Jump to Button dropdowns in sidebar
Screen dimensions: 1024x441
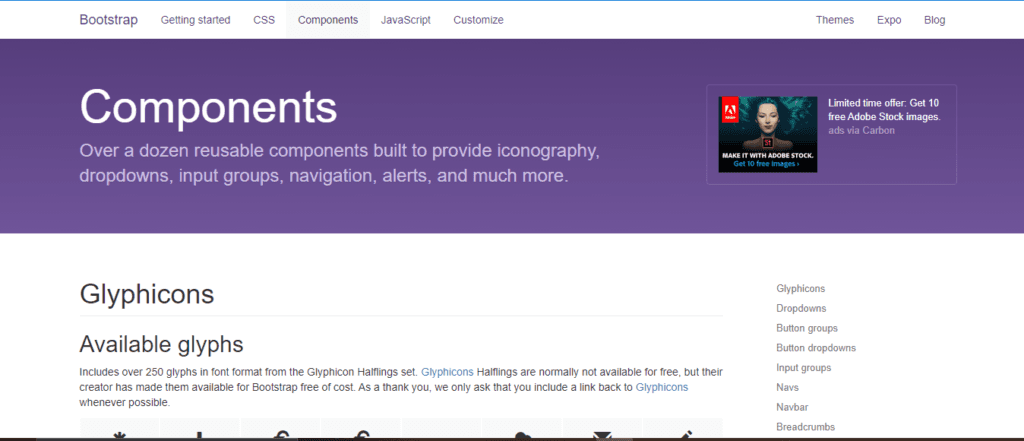point(816,348)
